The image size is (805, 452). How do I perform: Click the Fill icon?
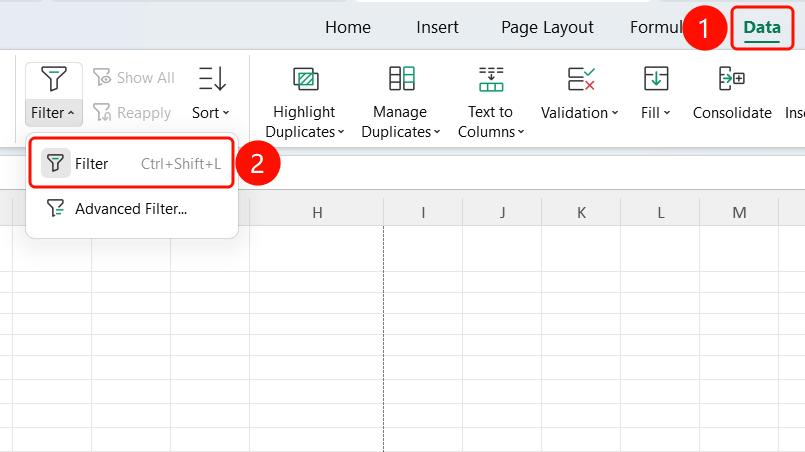(x=656, y=79)
